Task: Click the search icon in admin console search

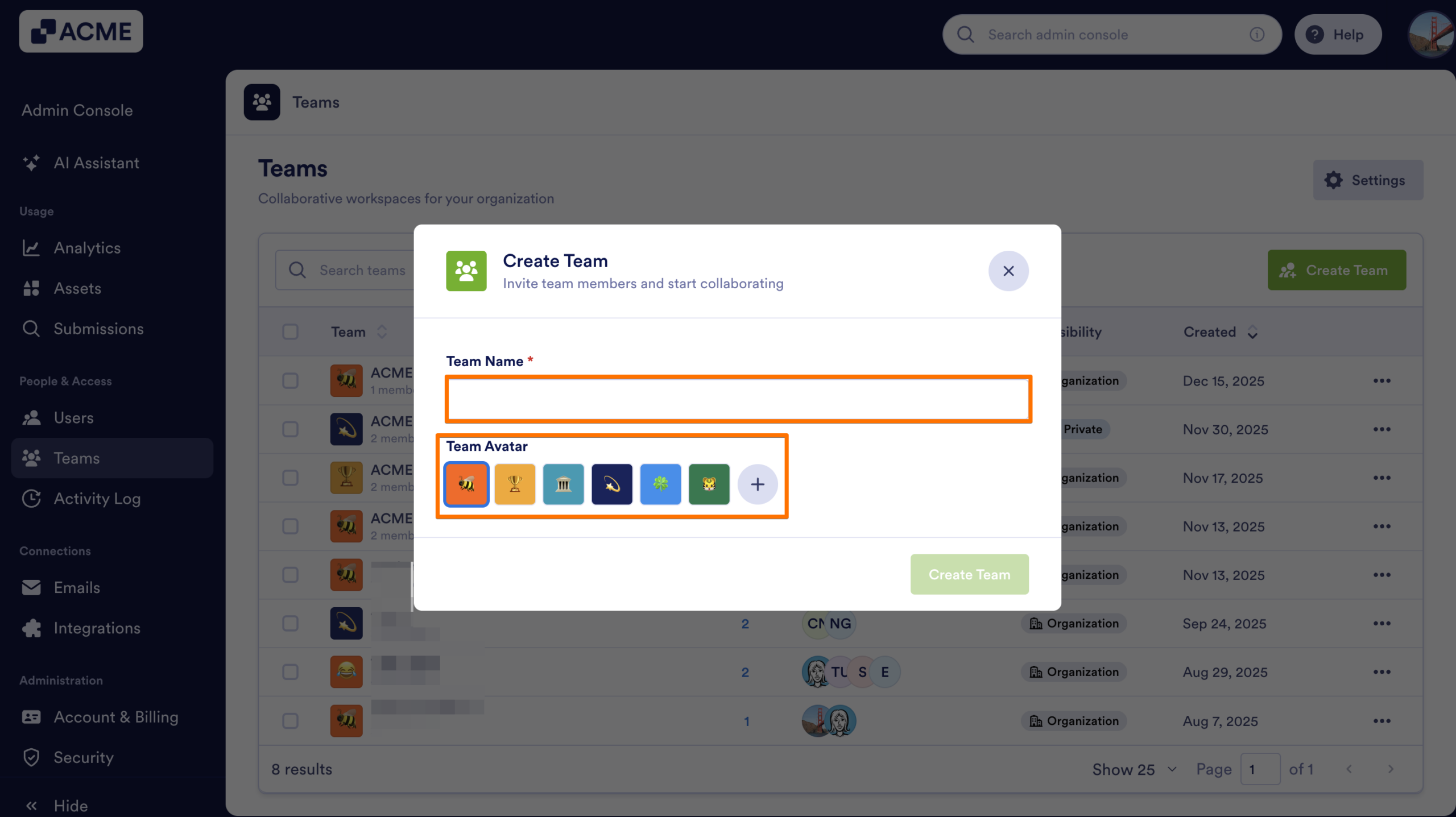Action: point(965,34)
